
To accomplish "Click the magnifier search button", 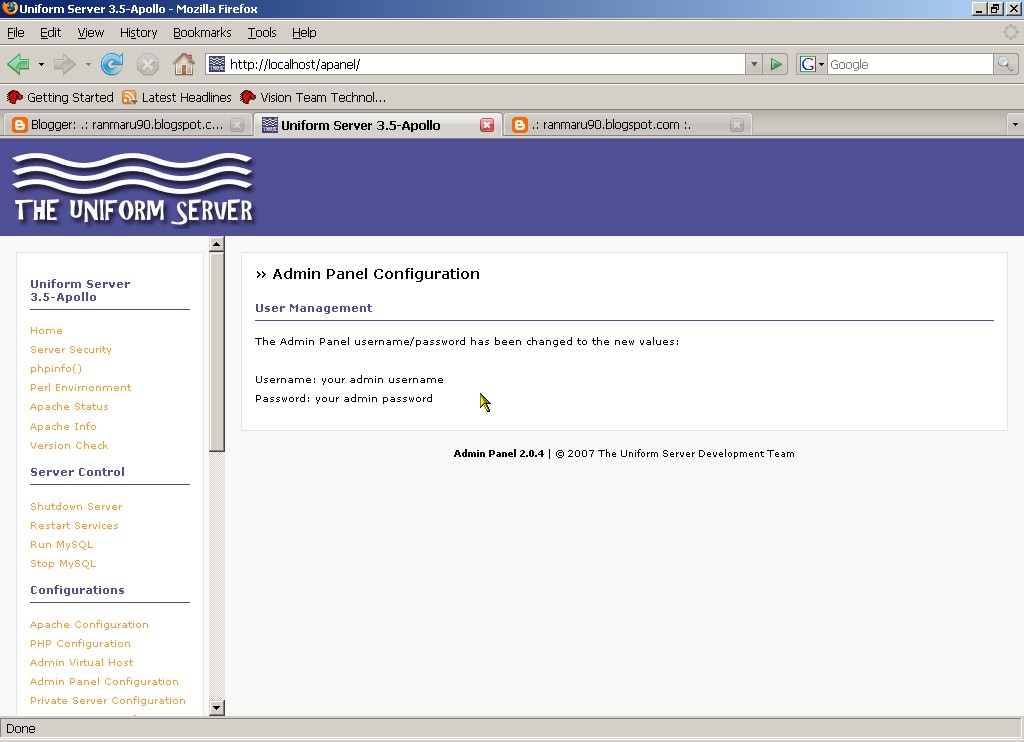I will pyautogui.click(x=1005, y=64).
